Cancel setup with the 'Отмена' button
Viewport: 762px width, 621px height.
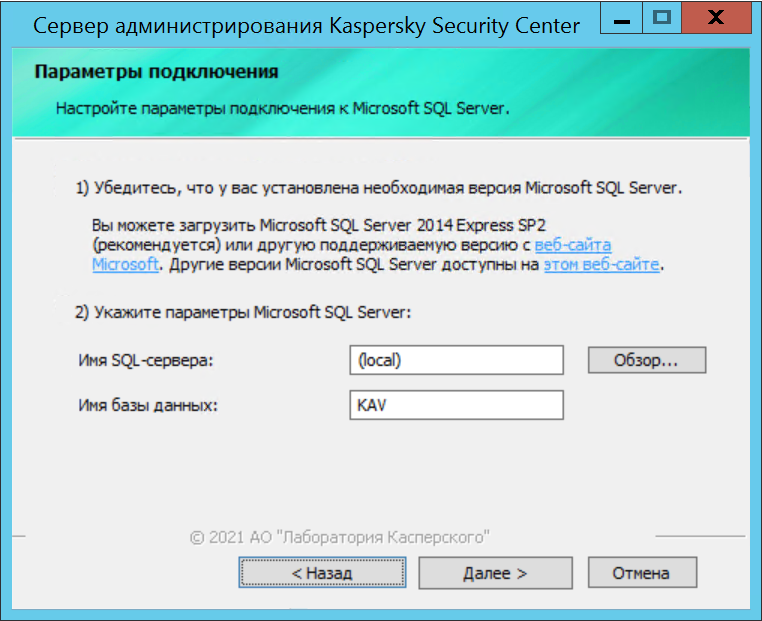pos(641,573)
